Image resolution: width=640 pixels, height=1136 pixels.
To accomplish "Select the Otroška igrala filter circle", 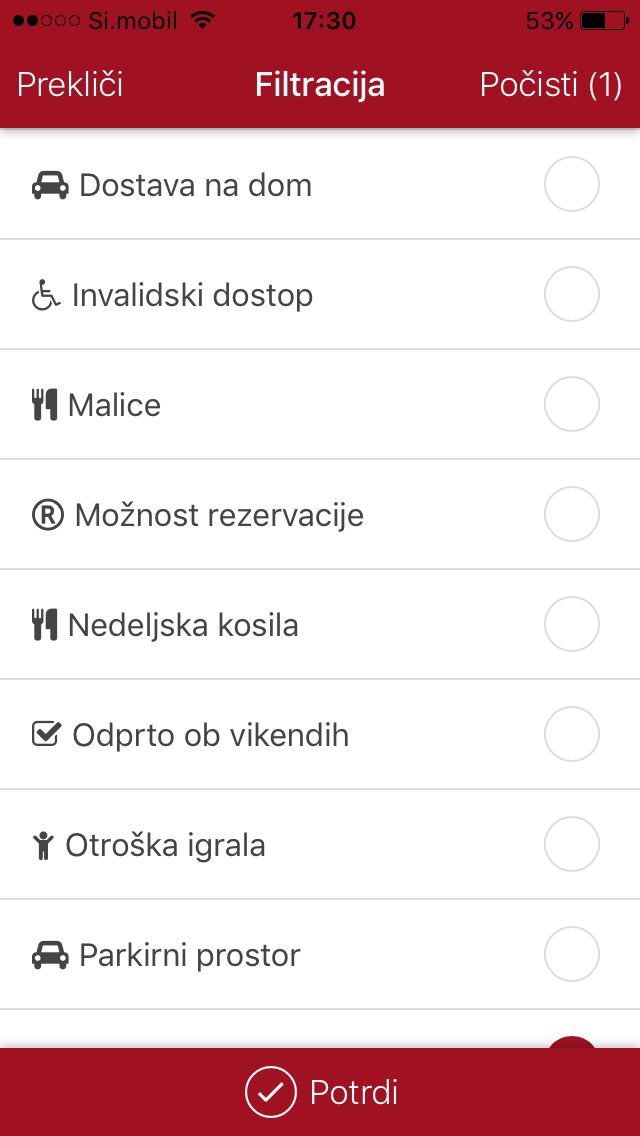I will [x=571, y=845].
